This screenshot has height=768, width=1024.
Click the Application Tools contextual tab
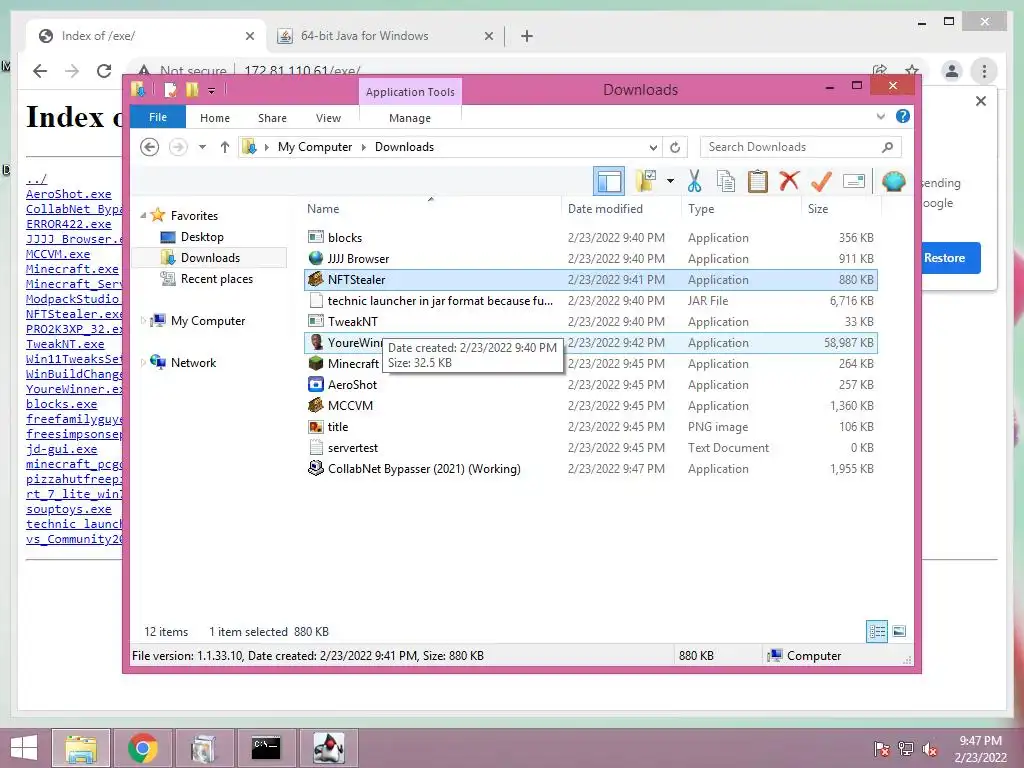coord(410,91)
